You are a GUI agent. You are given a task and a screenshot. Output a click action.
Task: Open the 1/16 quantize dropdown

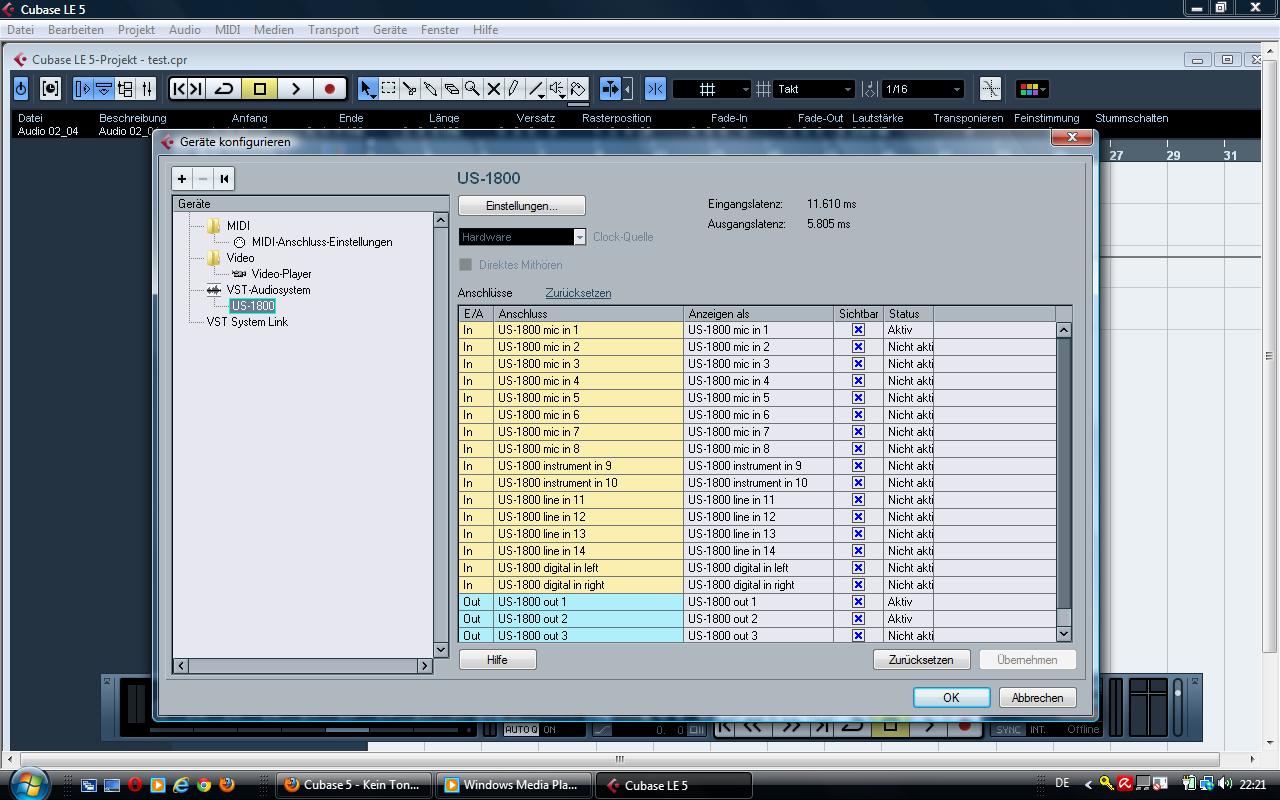pyautogui.click(x=922, y=89)
